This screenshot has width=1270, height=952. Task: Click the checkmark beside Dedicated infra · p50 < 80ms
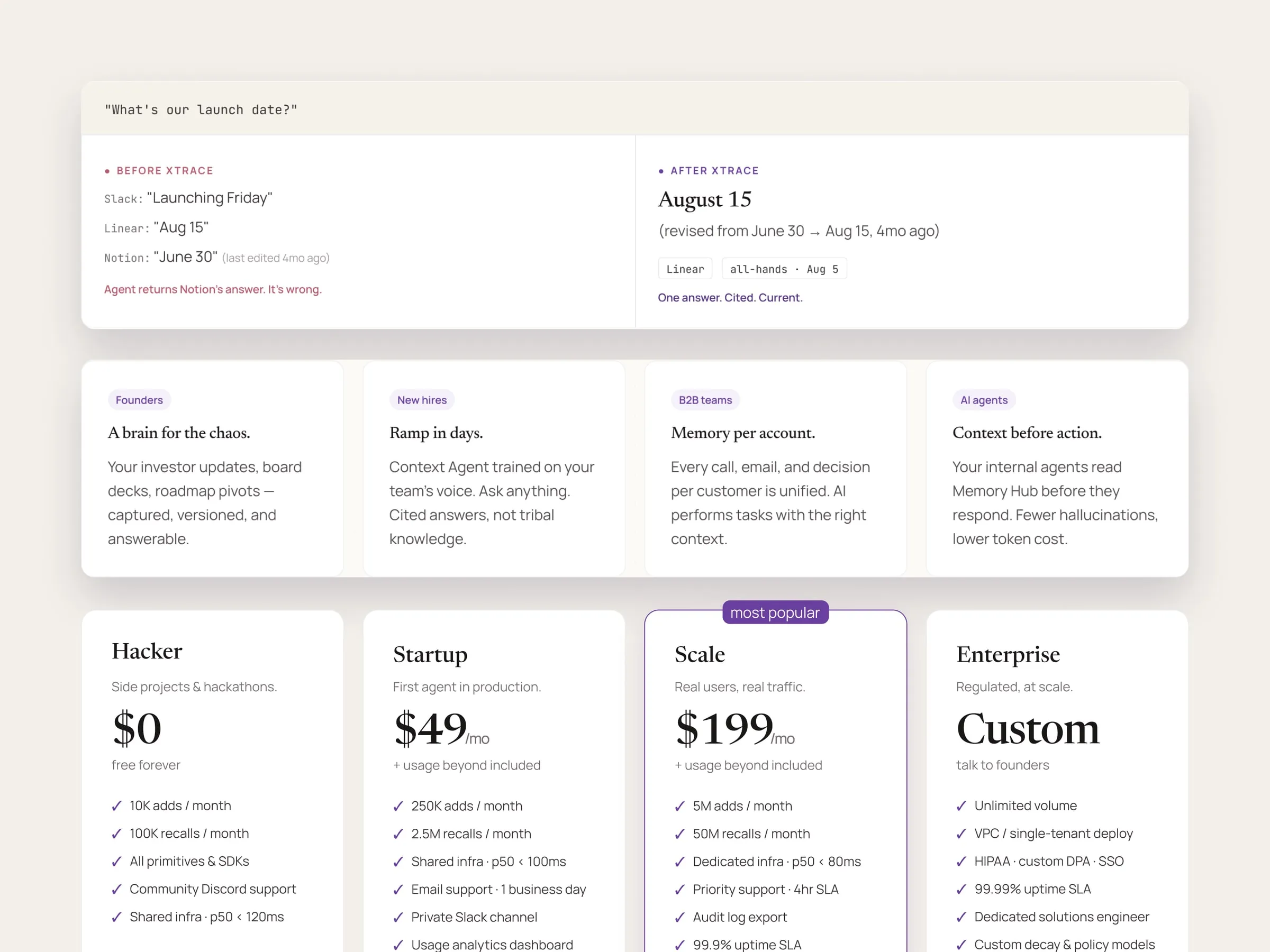[x=680, y=862]
